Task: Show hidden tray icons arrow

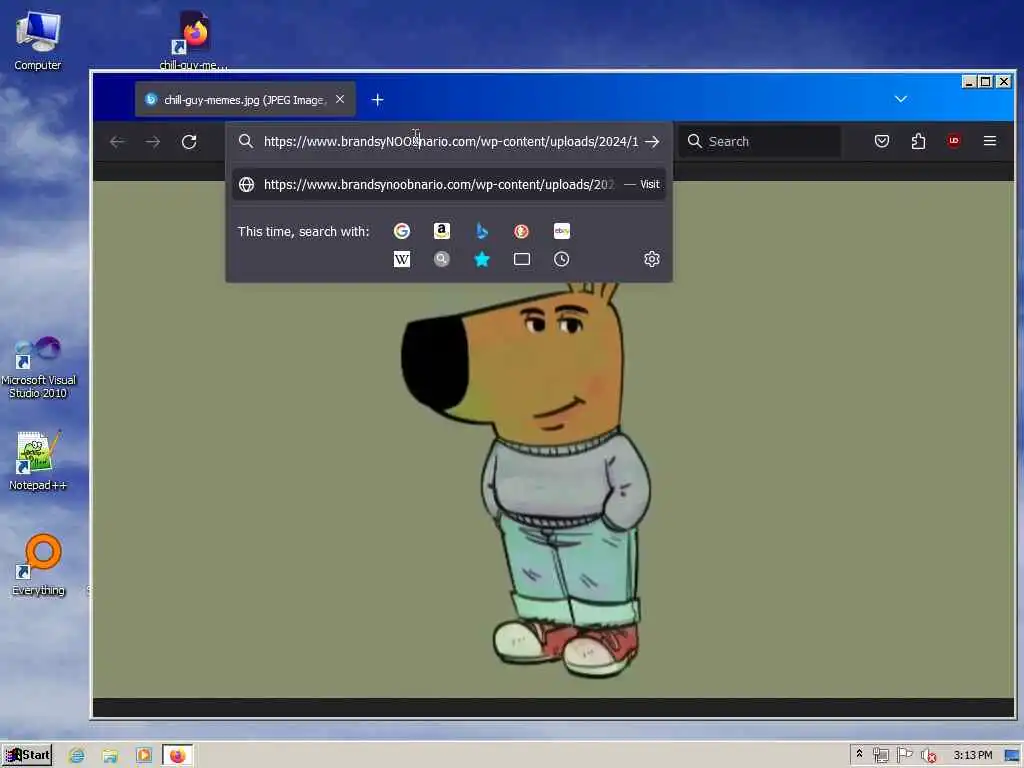Action: point(859,754)
